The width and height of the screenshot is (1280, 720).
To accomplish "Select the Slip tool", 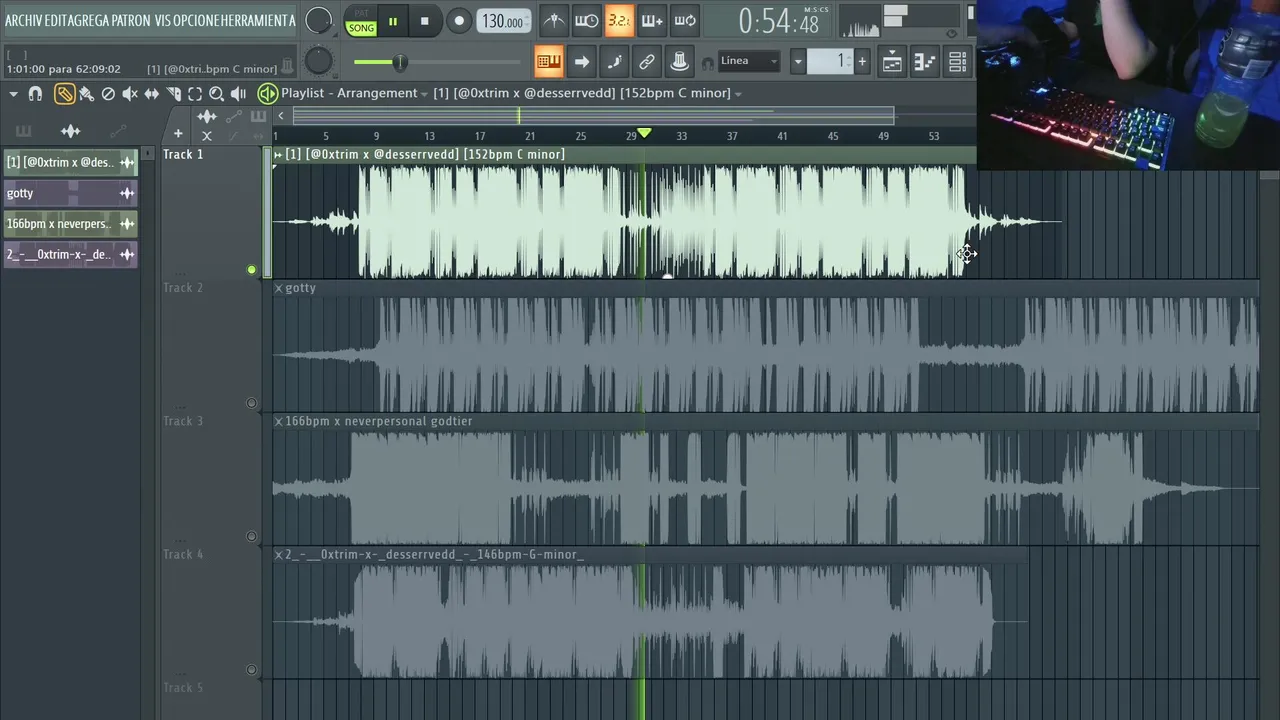I will point(151,94).
